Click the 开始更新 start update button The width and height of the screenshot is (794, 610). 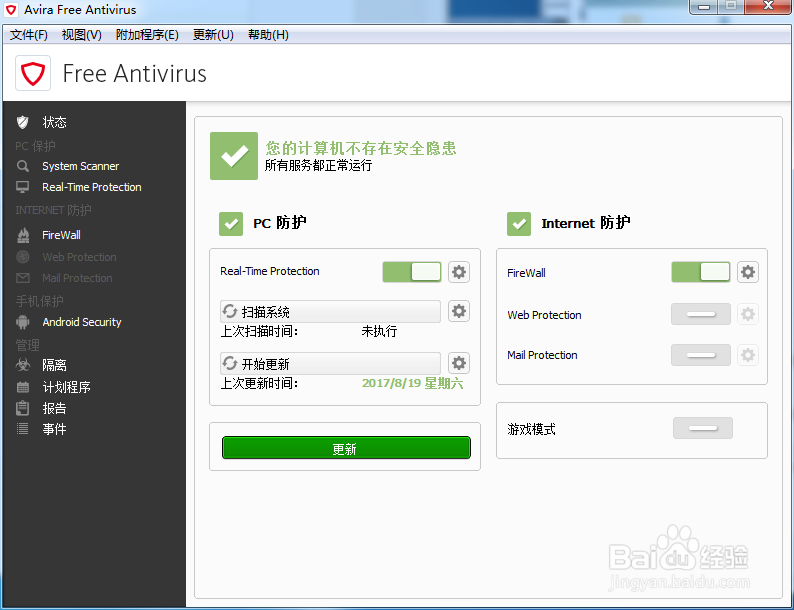point(330,363)
